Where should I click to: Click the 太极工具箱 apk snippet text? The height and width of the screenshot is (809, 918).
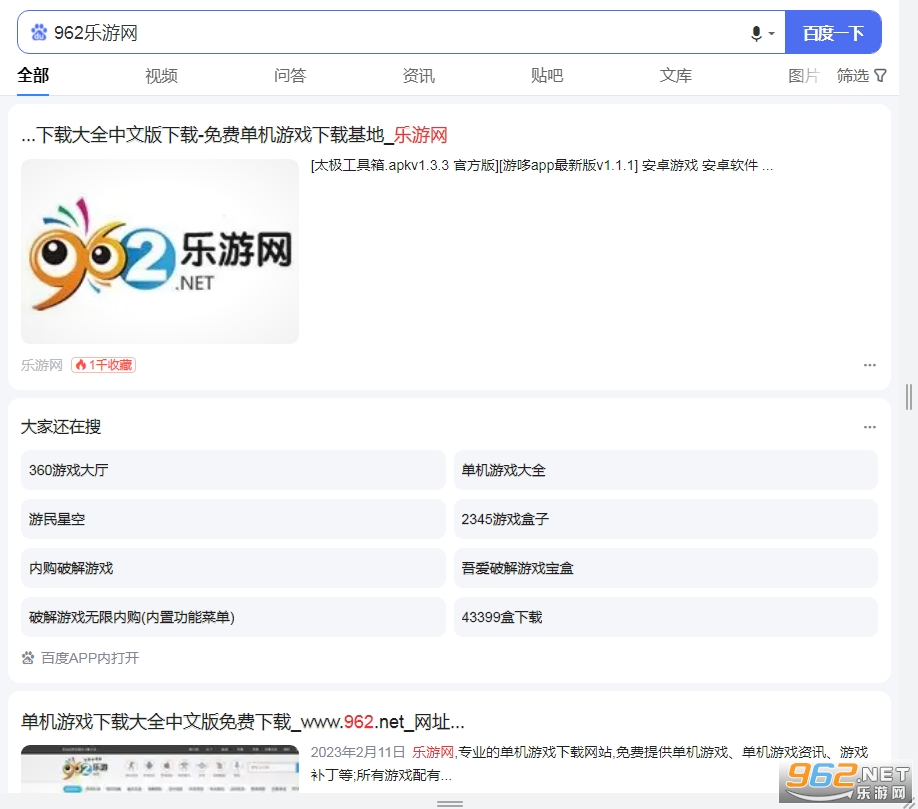(542, 166)
